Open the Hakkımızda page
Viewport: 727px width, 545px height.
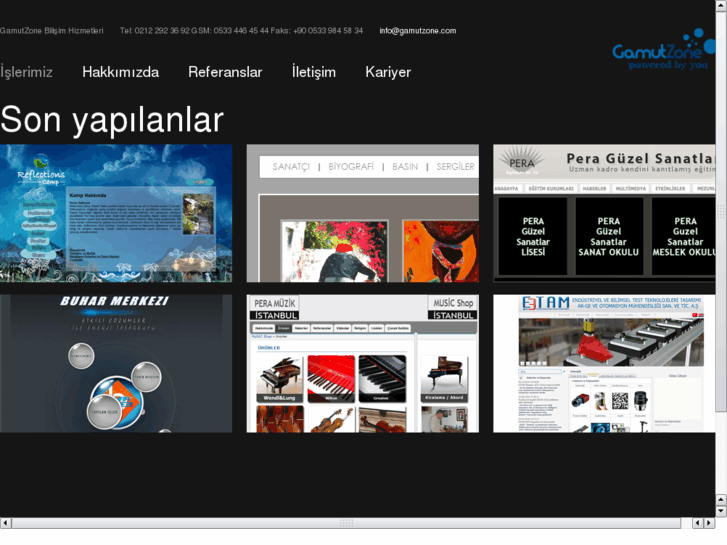tap(121, 72)
